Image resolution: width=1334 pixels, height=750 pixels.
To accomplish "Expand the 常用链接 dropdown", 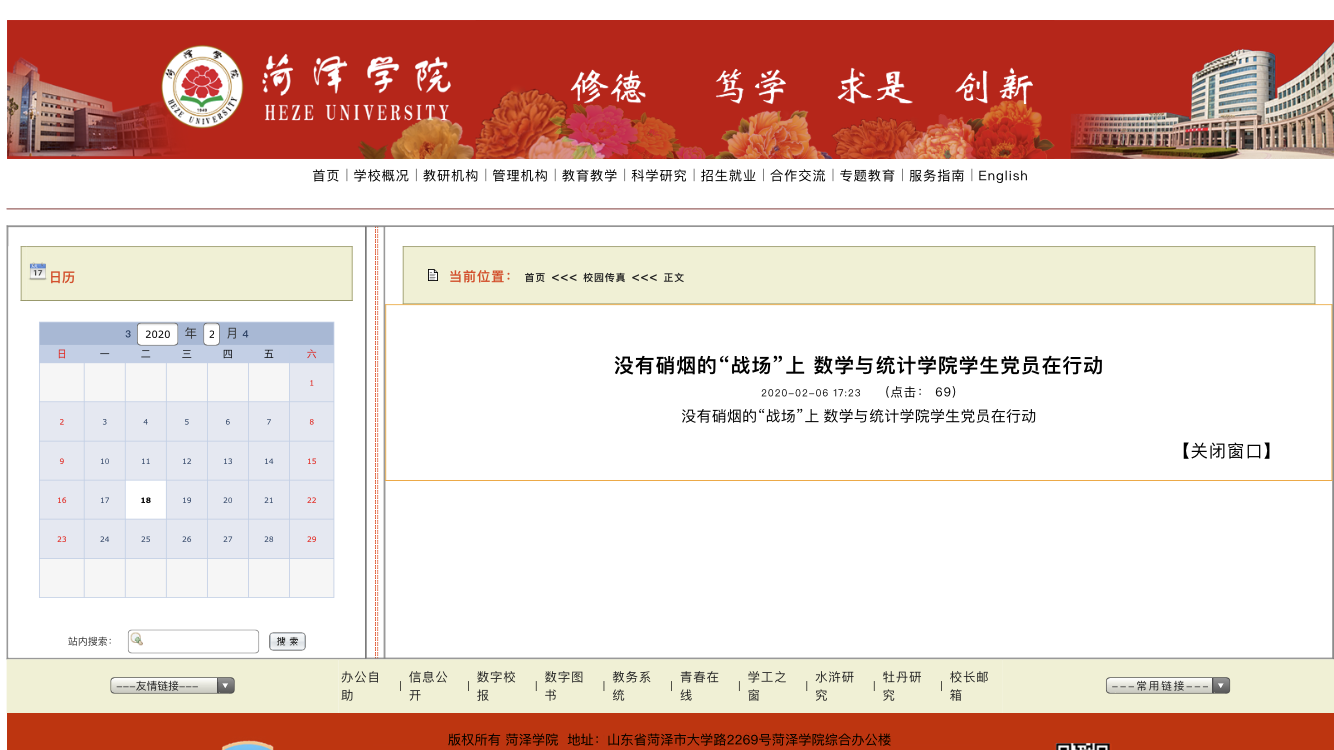I will 1167,686.
